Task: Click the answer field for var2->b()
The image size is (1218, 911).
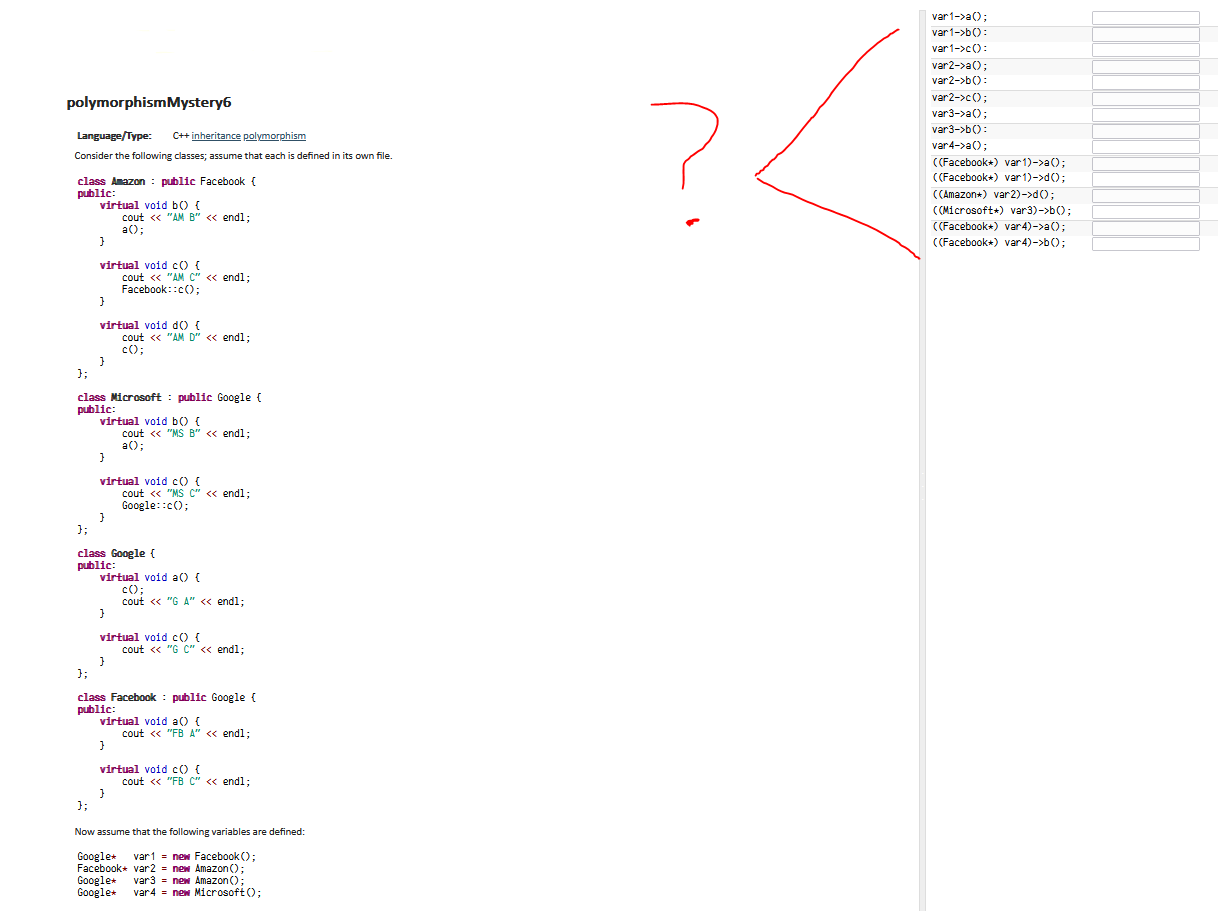Action: [1145, 81]
